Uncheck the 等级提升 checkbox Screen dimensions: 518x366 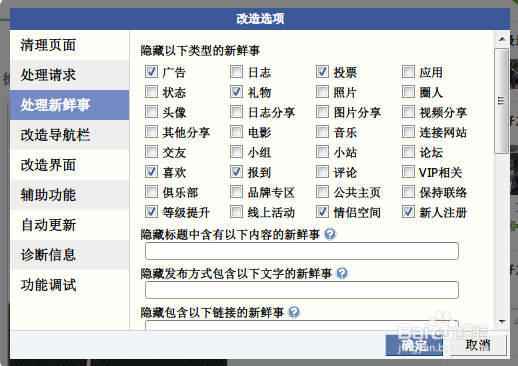tap(151, 212)
